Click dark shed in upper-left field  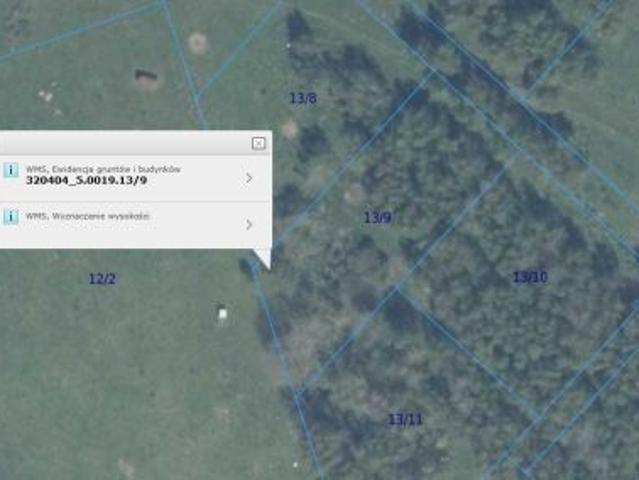coord(146,75)
